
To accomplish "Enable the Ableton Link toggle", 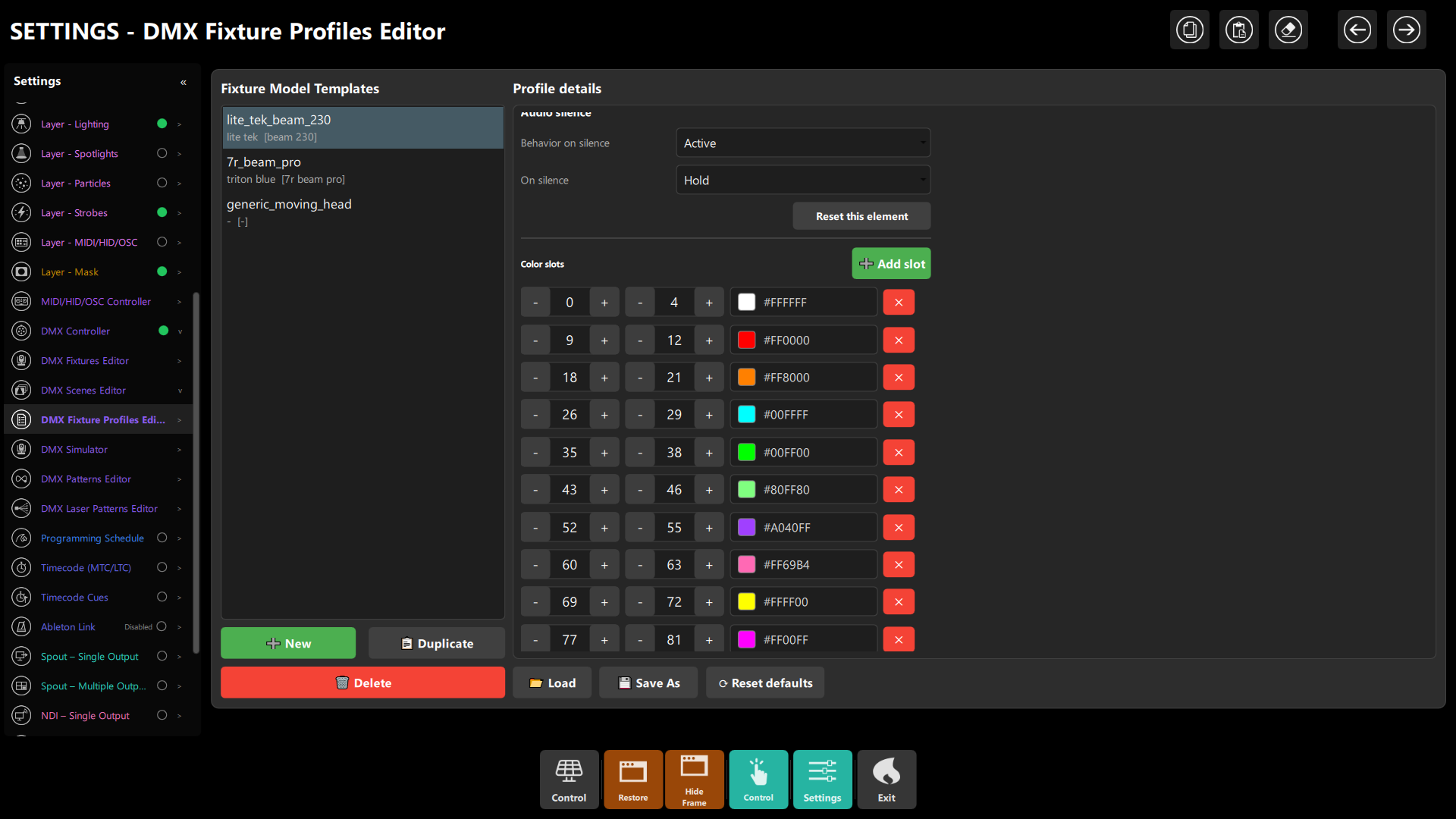I will [162, 626].
